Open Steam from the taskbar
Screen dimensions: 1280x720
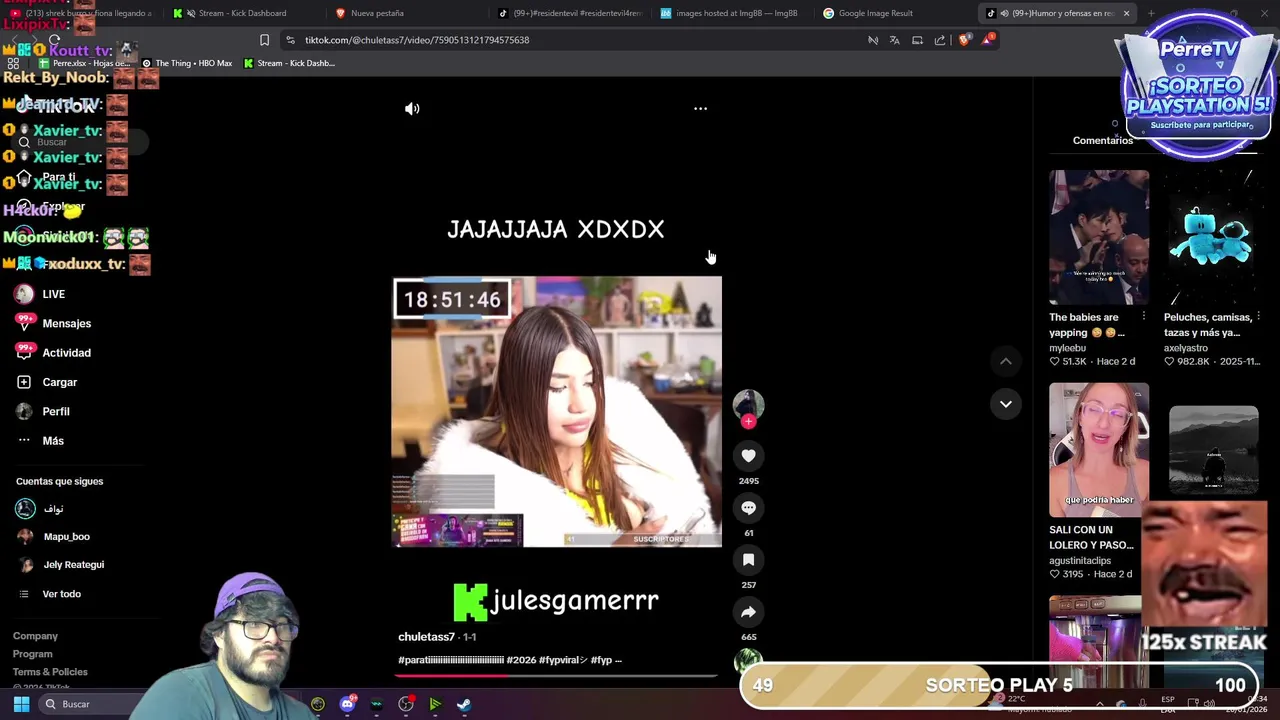coord(464,704)
